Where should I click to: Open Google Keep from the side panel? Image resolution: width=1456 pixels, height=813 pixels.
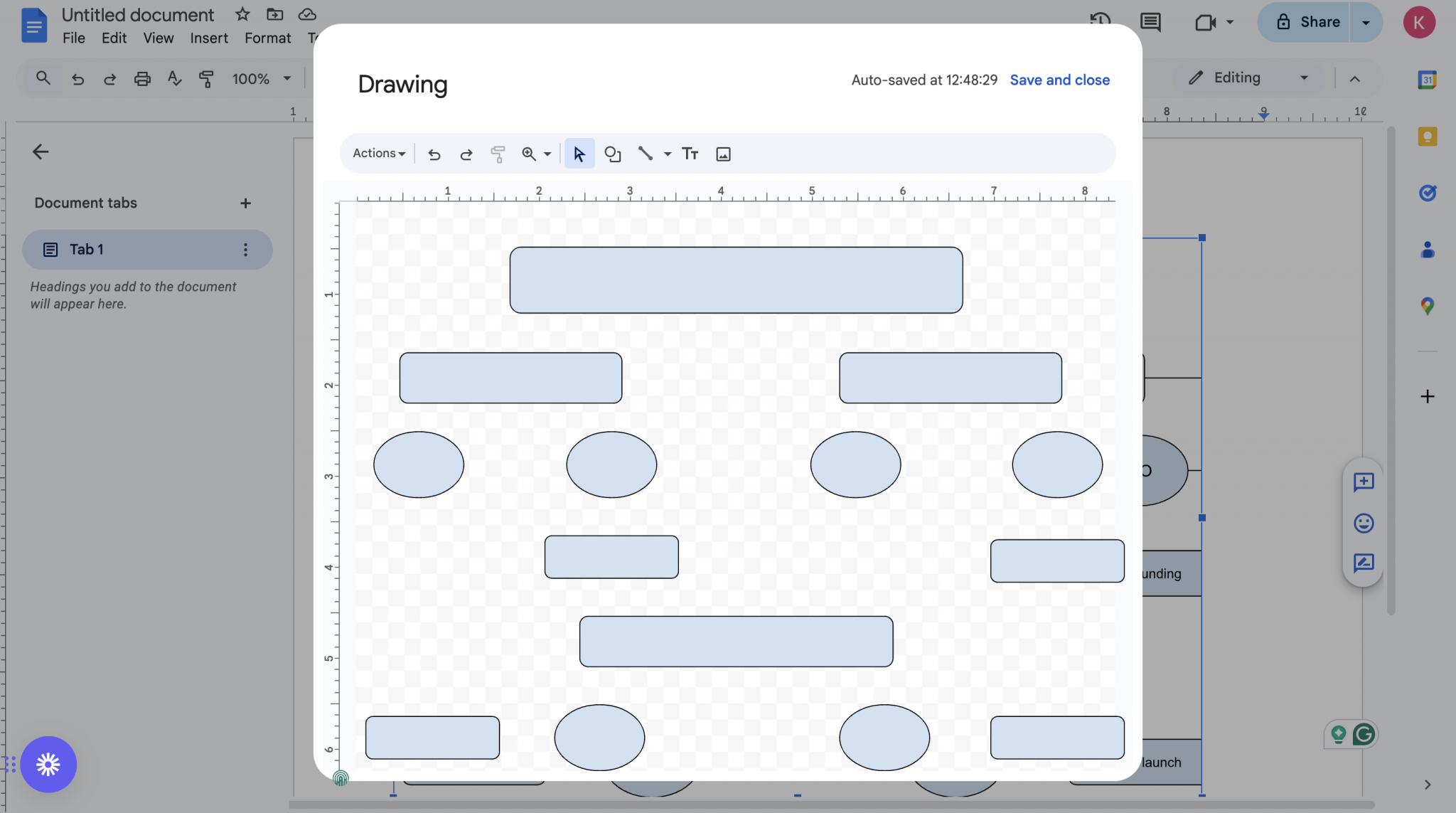pos(1428,137)
